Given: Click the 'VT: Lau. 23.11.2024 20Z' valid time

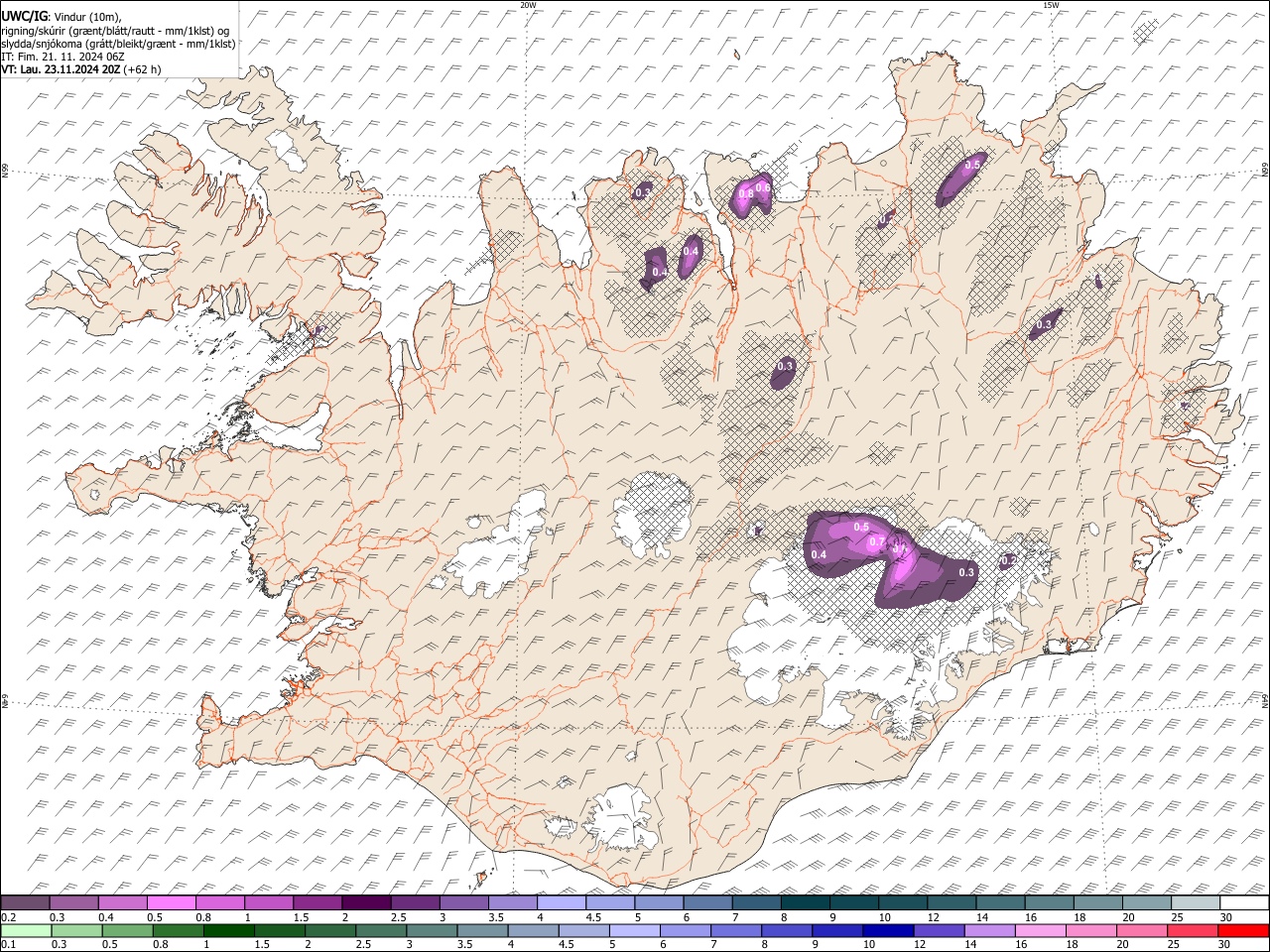Looking at the screenshot, I should click(62, 69).
